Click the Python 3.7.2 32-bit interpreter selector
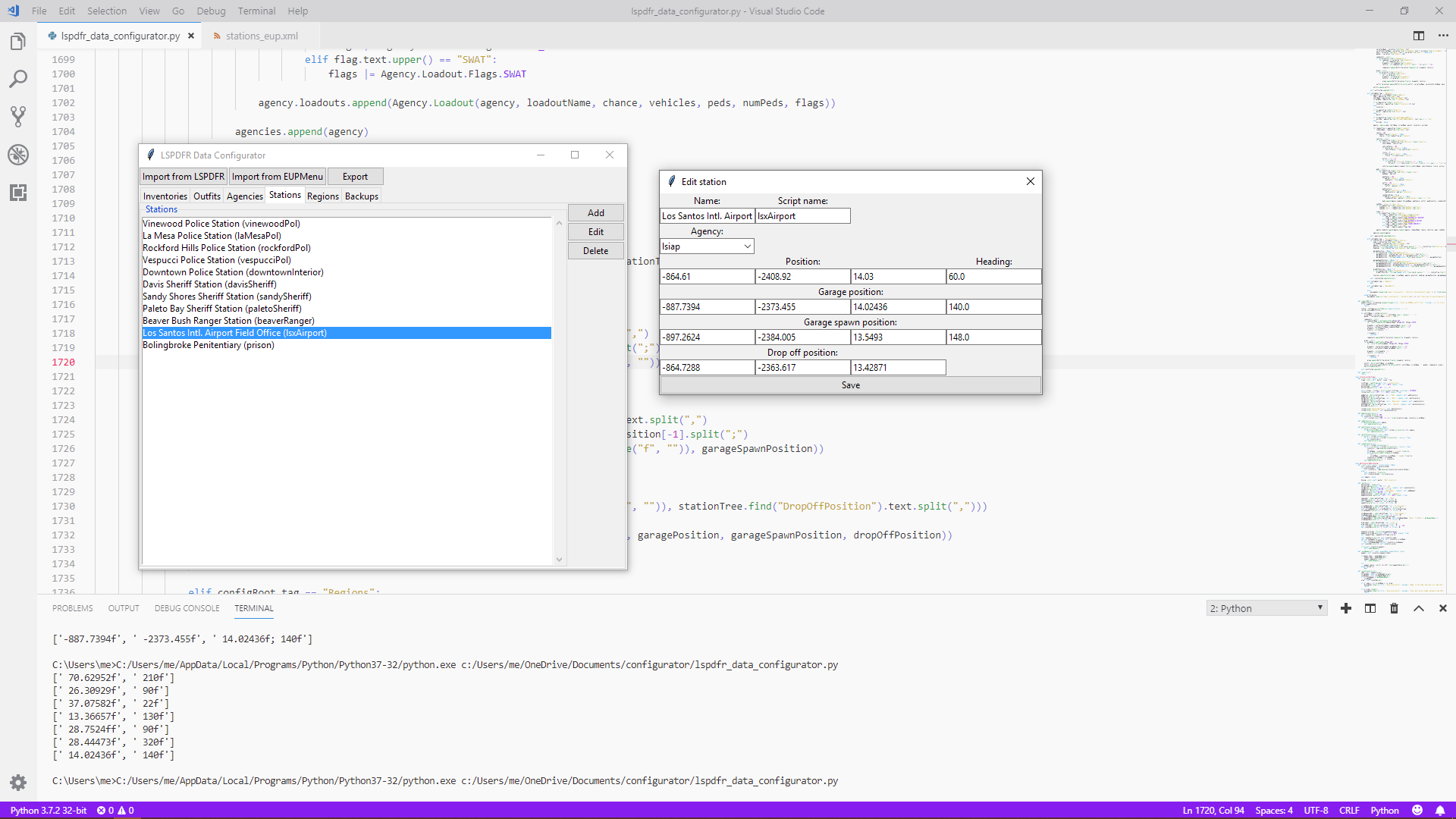The width and height of the screenshot is (1456, 819). pyautogui.click(x=49, y=810)
